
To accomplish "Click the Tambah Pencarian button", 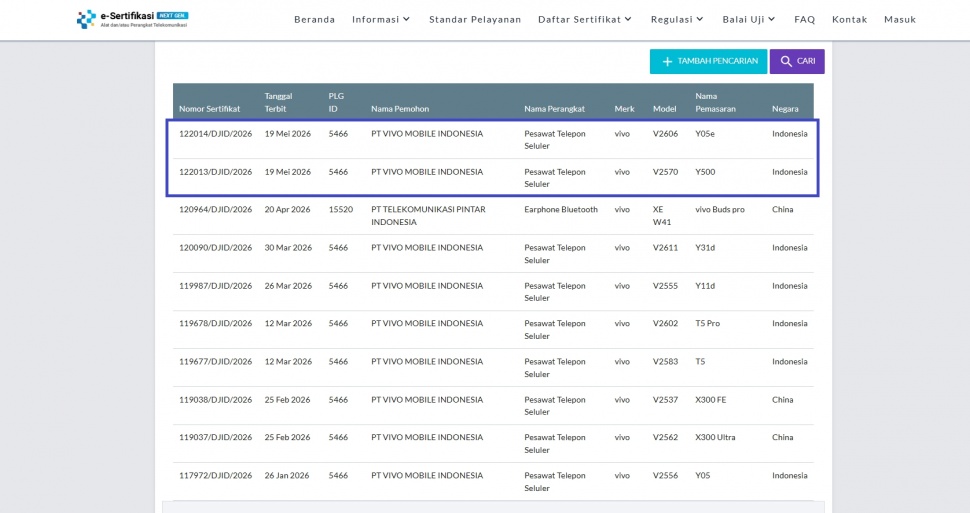I will 708,61.
